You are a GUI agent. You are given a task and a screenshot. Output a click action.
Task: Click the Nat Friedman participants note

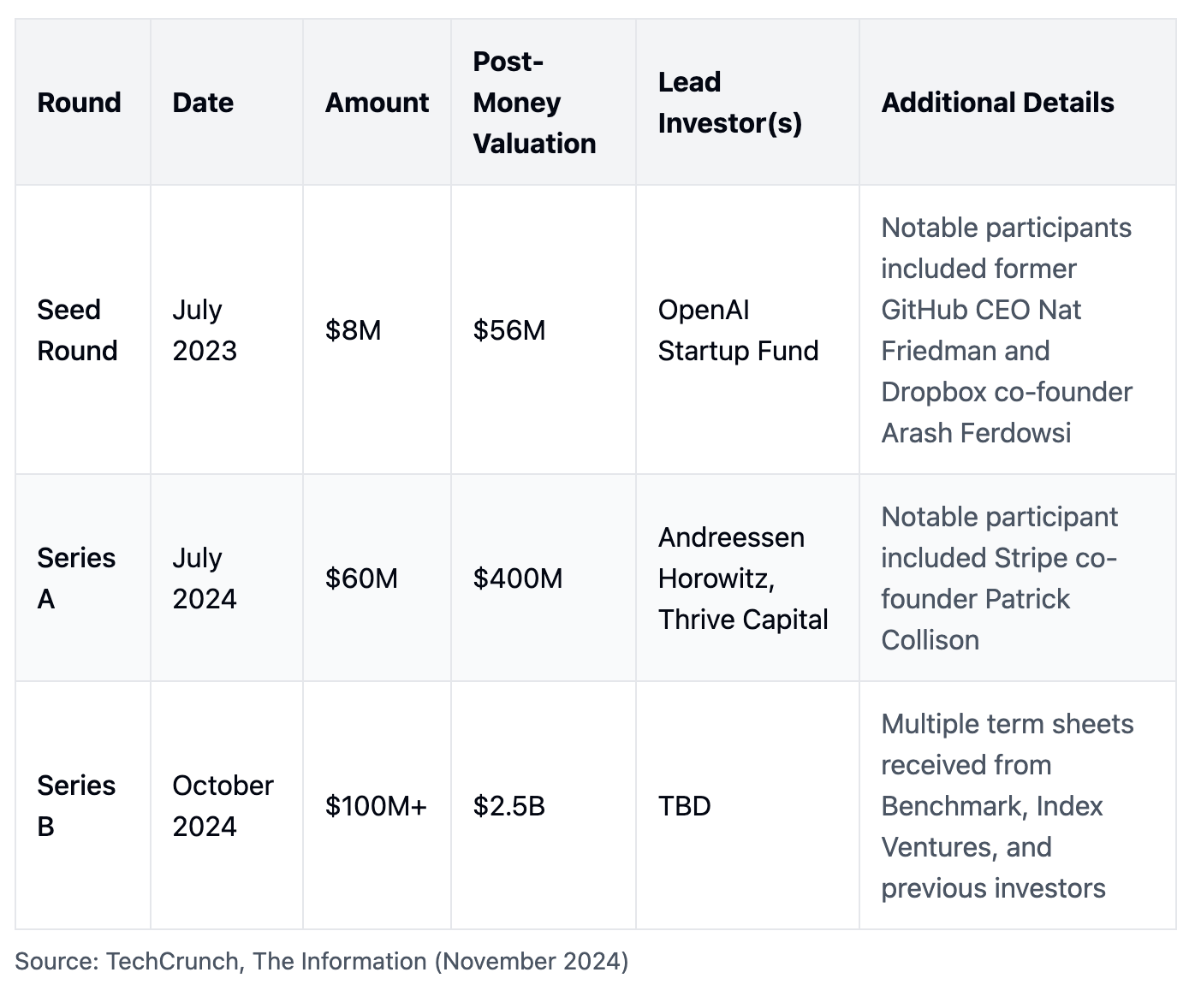tap(1007, 330)
